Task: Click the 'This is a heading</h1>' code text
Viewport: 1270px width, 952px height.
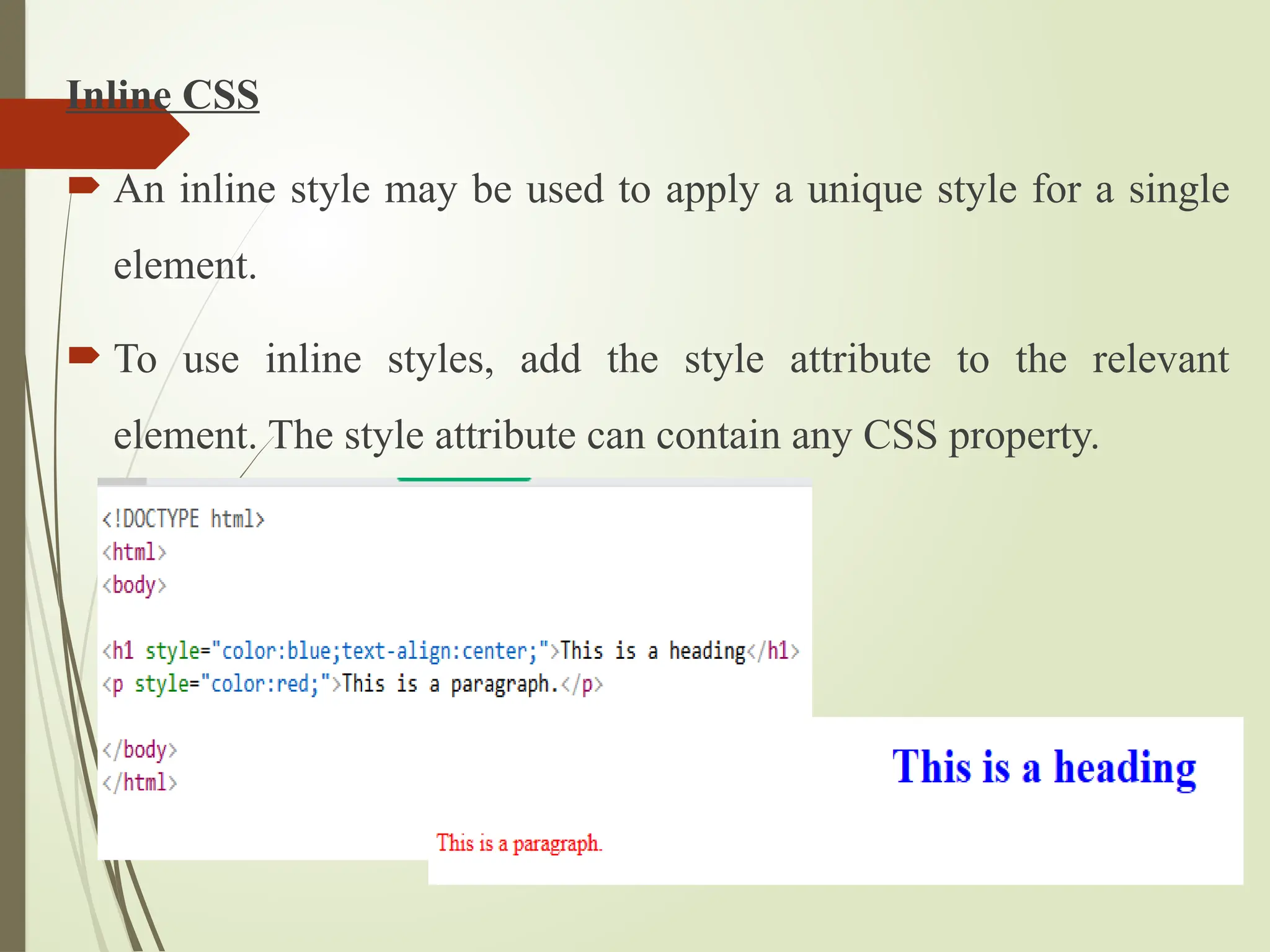Action: coord(680,651)
